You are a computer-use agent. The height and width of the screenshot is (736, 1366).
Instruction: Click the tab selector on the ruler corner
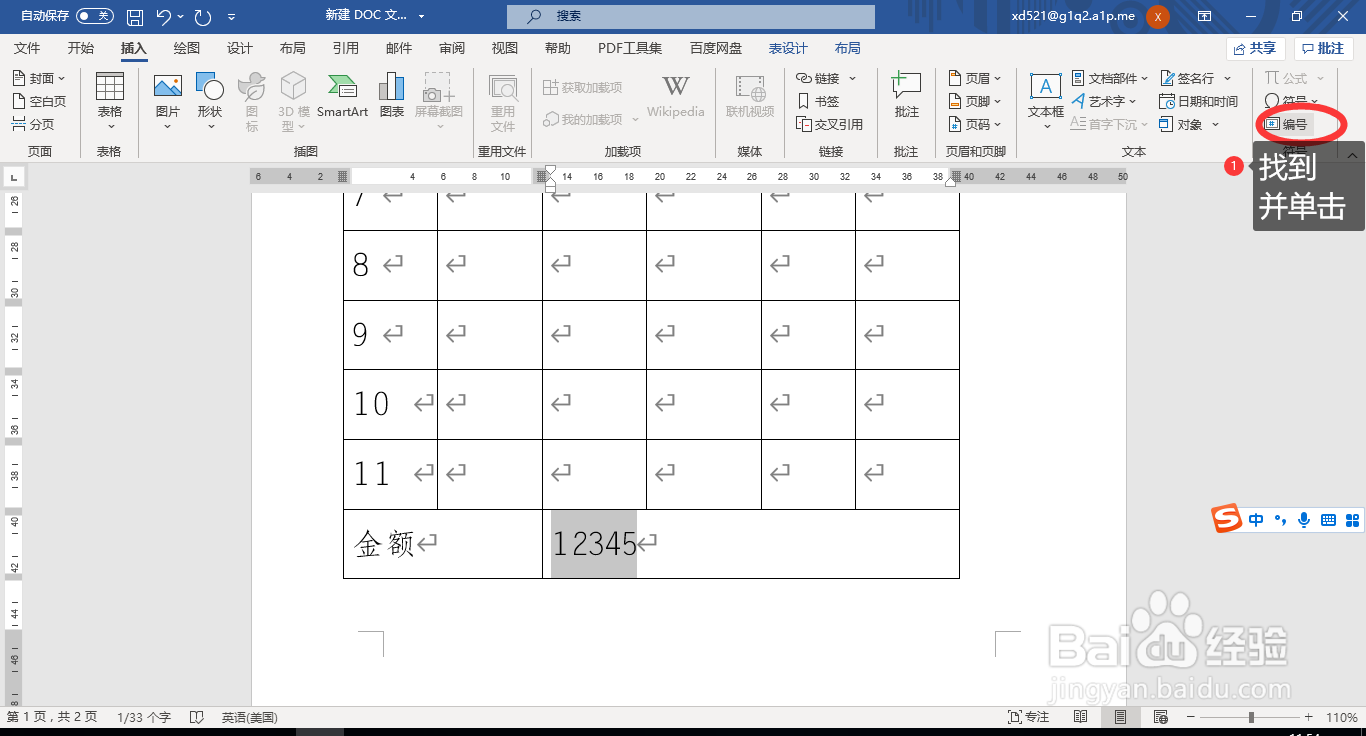[14, 178]
